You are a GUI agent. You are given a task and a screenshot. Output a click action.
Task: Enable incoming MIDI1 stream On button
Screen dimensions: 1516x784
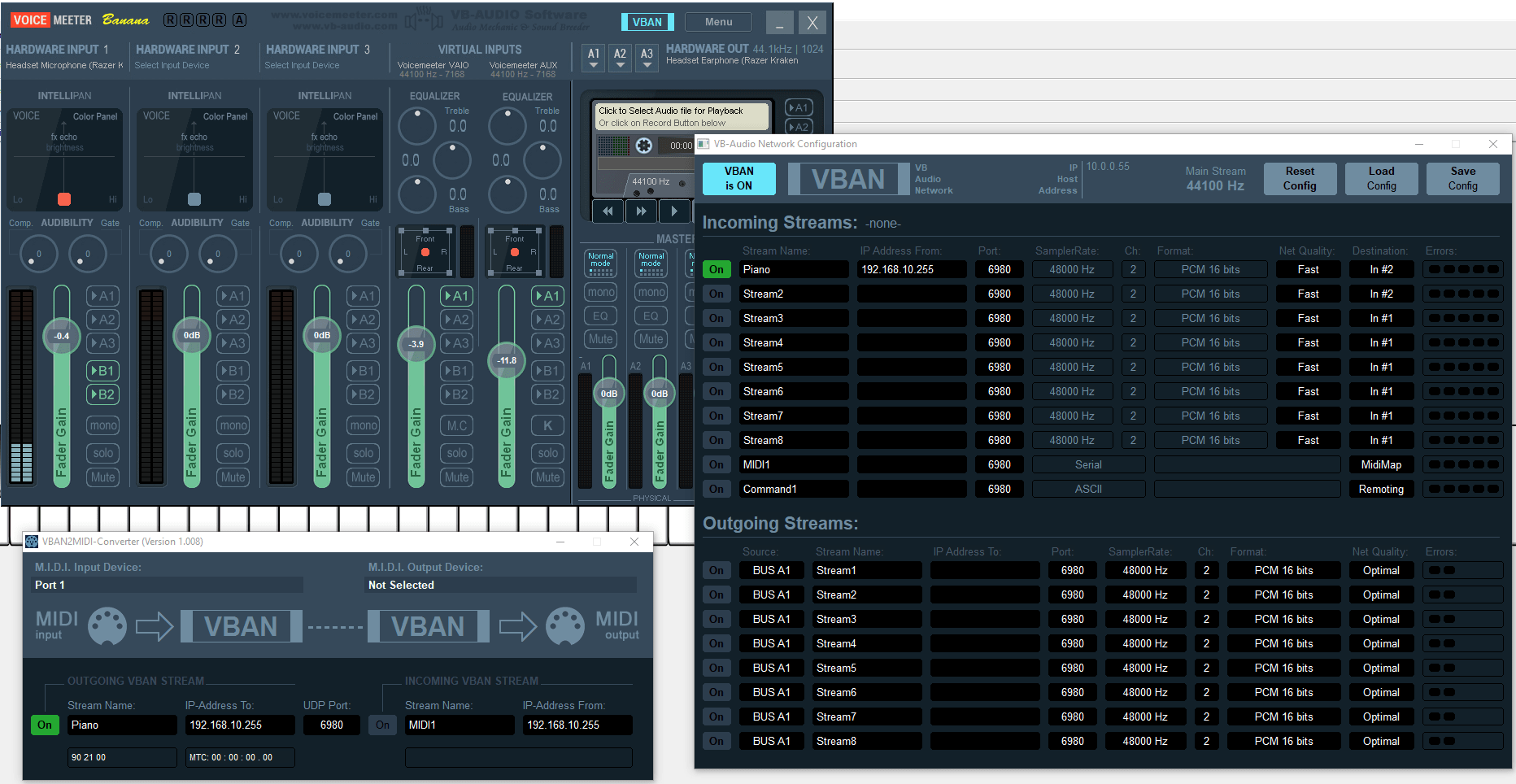(x=717, y=464)
